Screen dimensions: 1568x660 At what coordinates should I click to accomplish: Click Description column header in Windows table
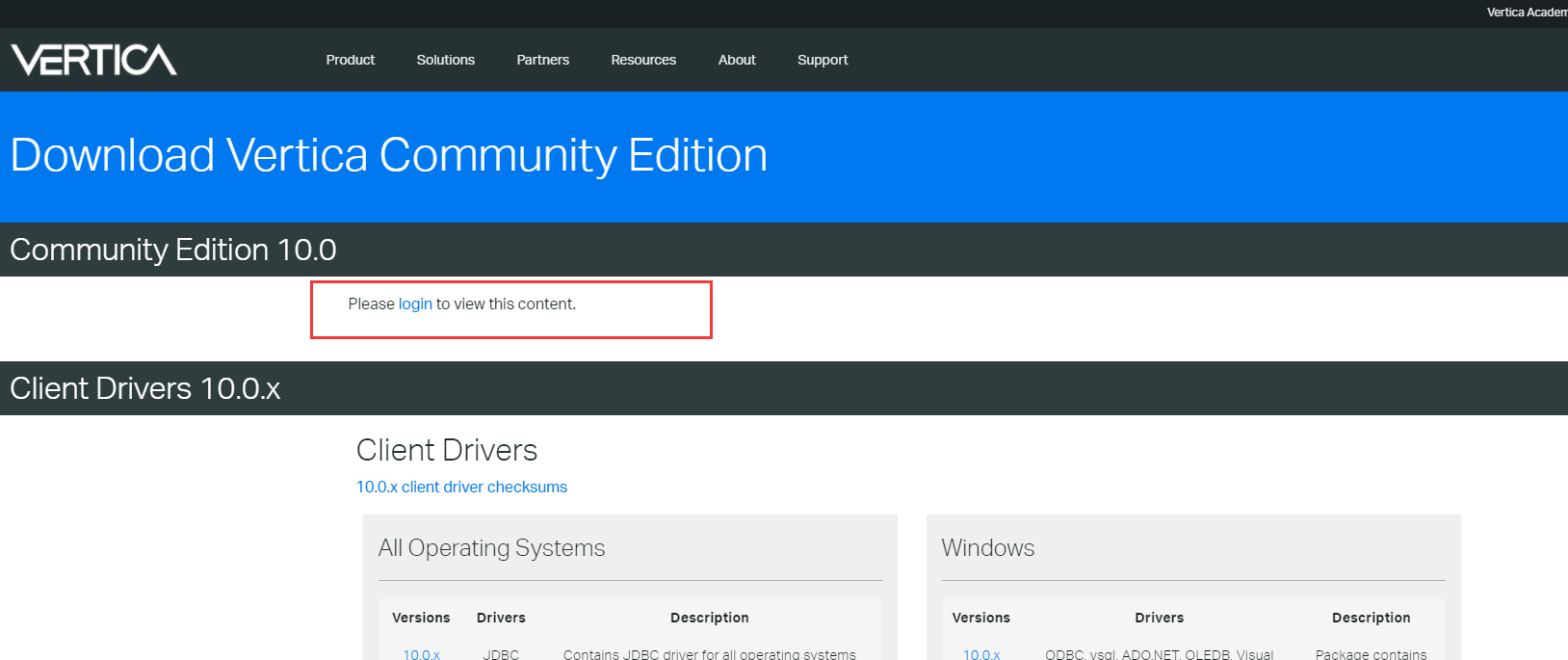point(1372,618)
